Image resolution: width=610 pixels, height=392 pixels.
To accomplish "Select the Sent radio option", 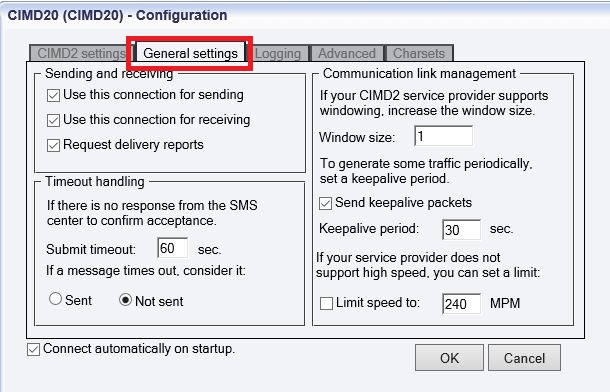I will click(x=55, y=299).
